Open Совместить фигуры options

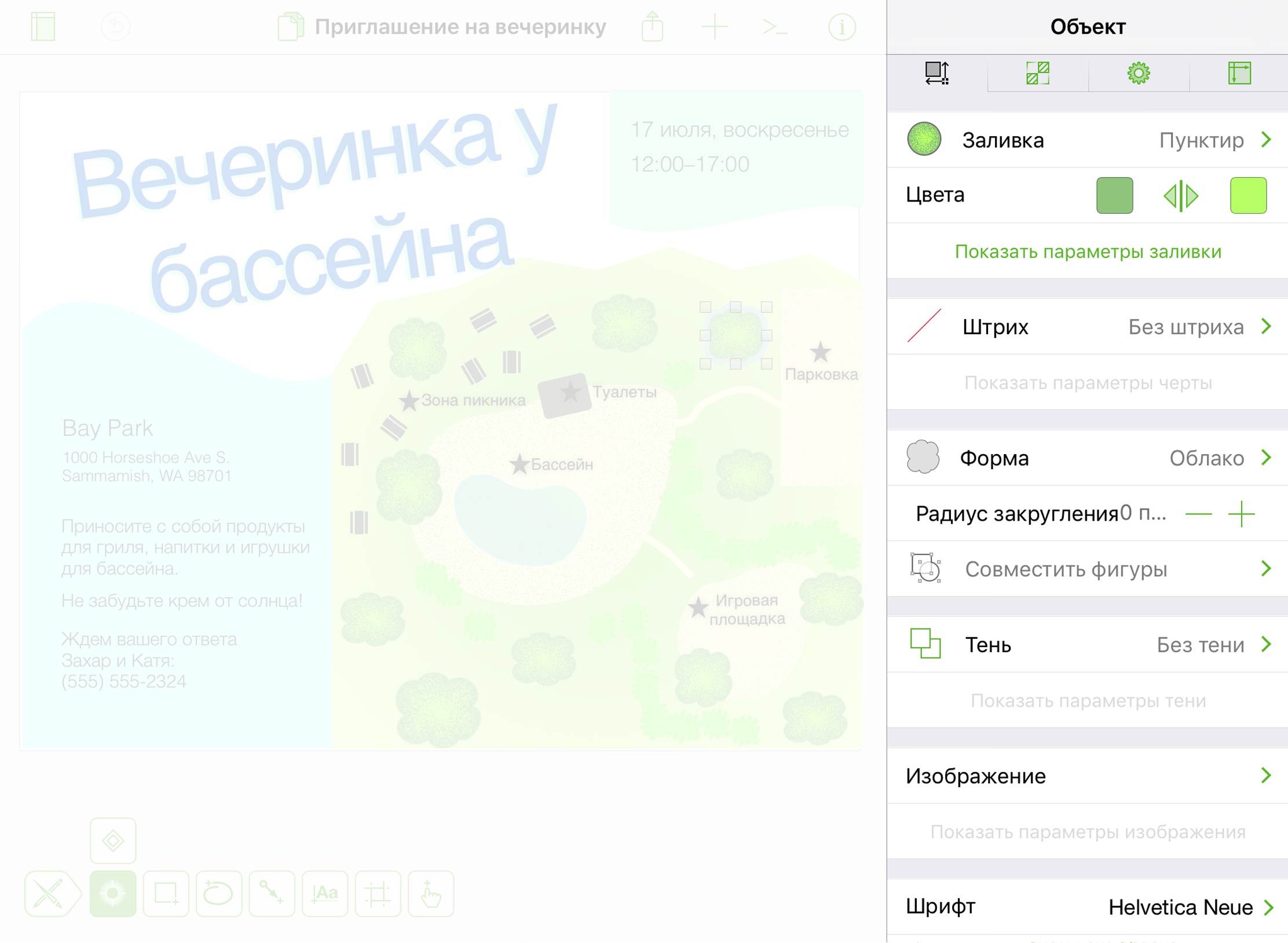(1088, 569)
